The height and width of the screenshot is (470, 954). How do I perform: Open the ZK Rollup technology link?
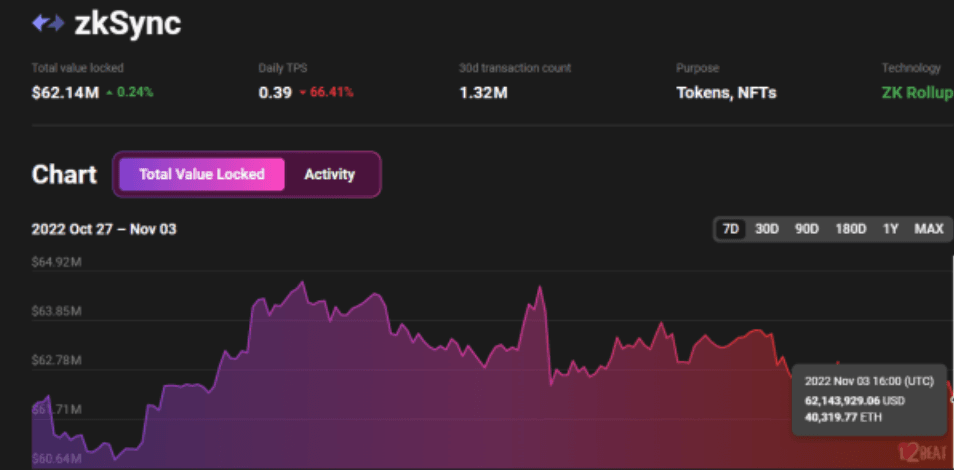point(917,93)
